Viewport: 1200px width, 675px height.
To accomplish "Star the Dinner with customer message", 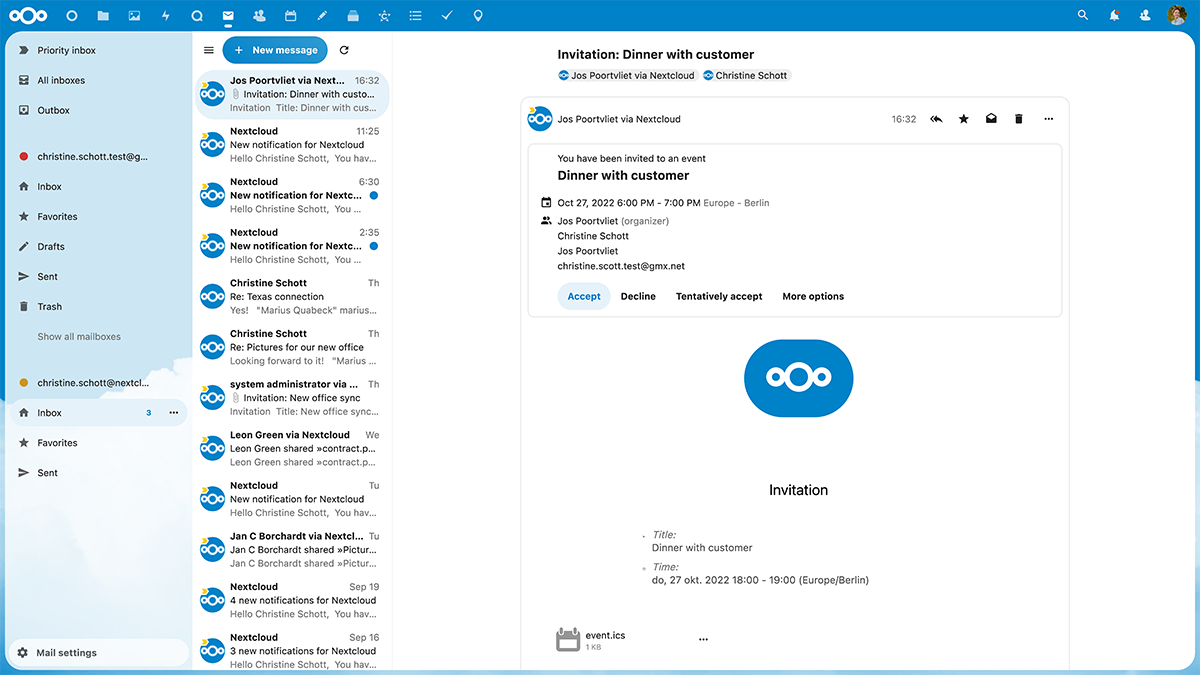I will pos(964,119).
